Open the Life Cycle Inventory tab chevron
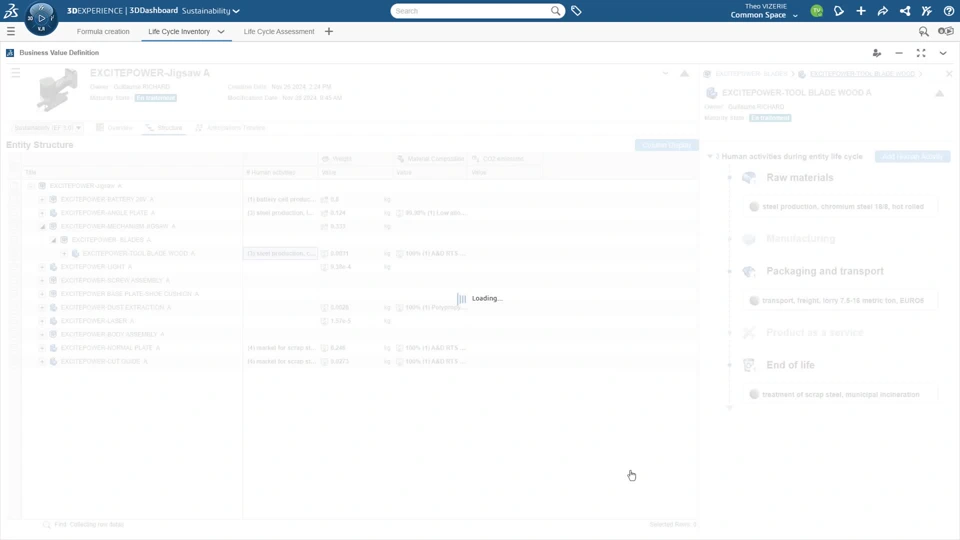960x540 pixels. click(x=221, y=32)
